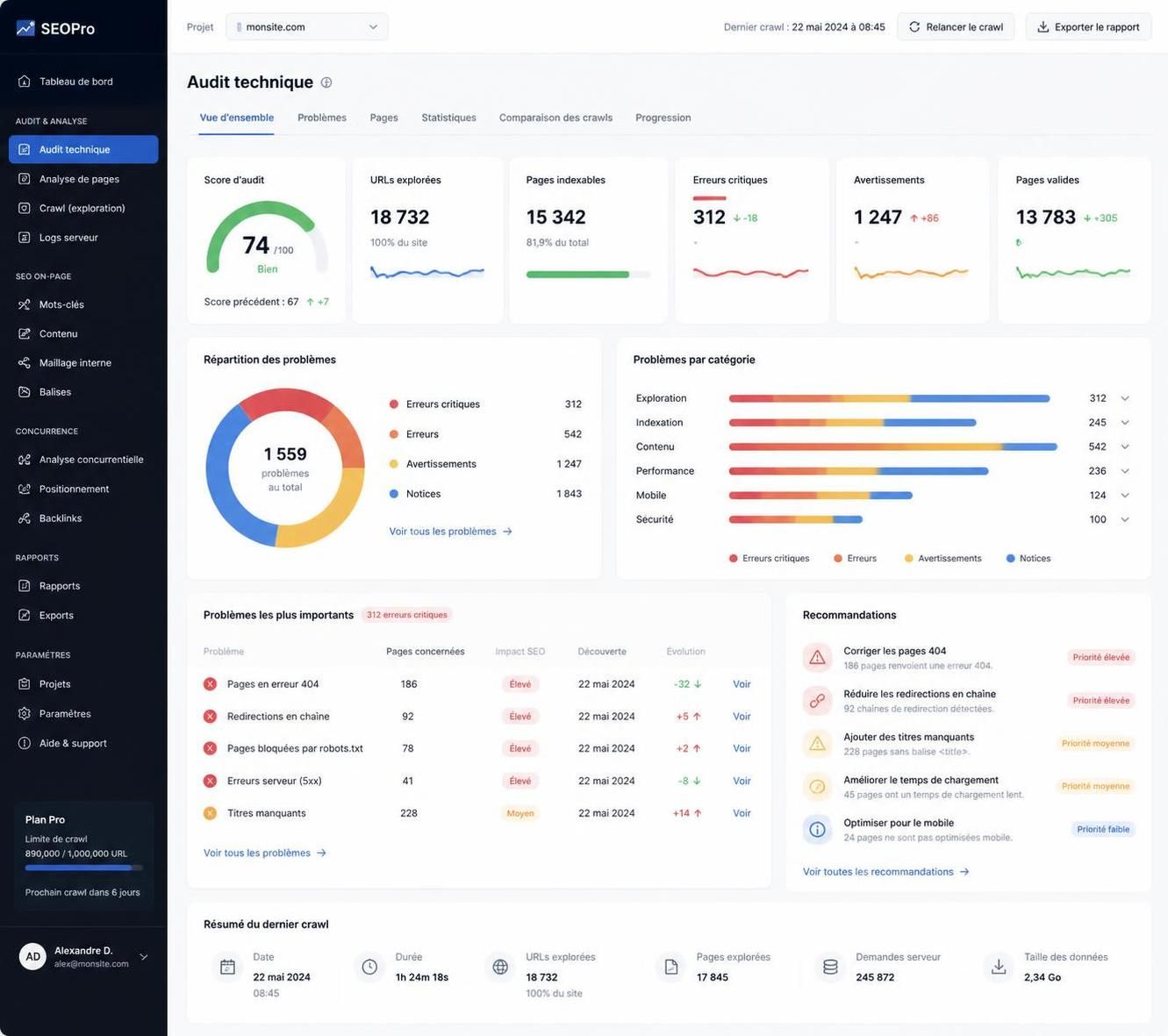Image resolution: width=1168 pixels, height=1036 pixels.
Task: Click info icon beside Audit technique title
Action: click(x=326, y=82)
